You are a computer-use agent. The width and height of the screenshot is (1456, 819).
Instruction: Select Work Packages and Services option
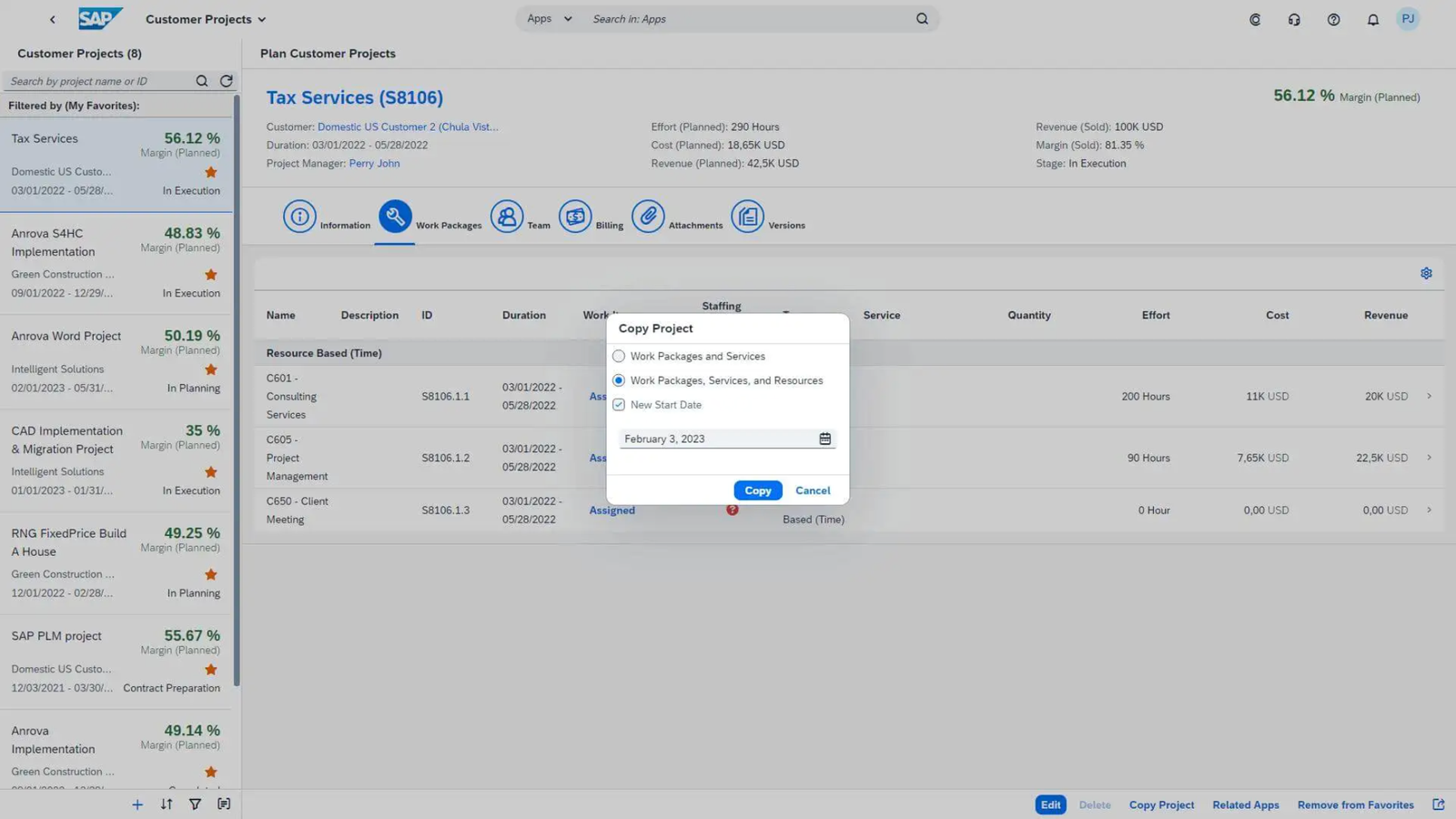coord(619,356)
